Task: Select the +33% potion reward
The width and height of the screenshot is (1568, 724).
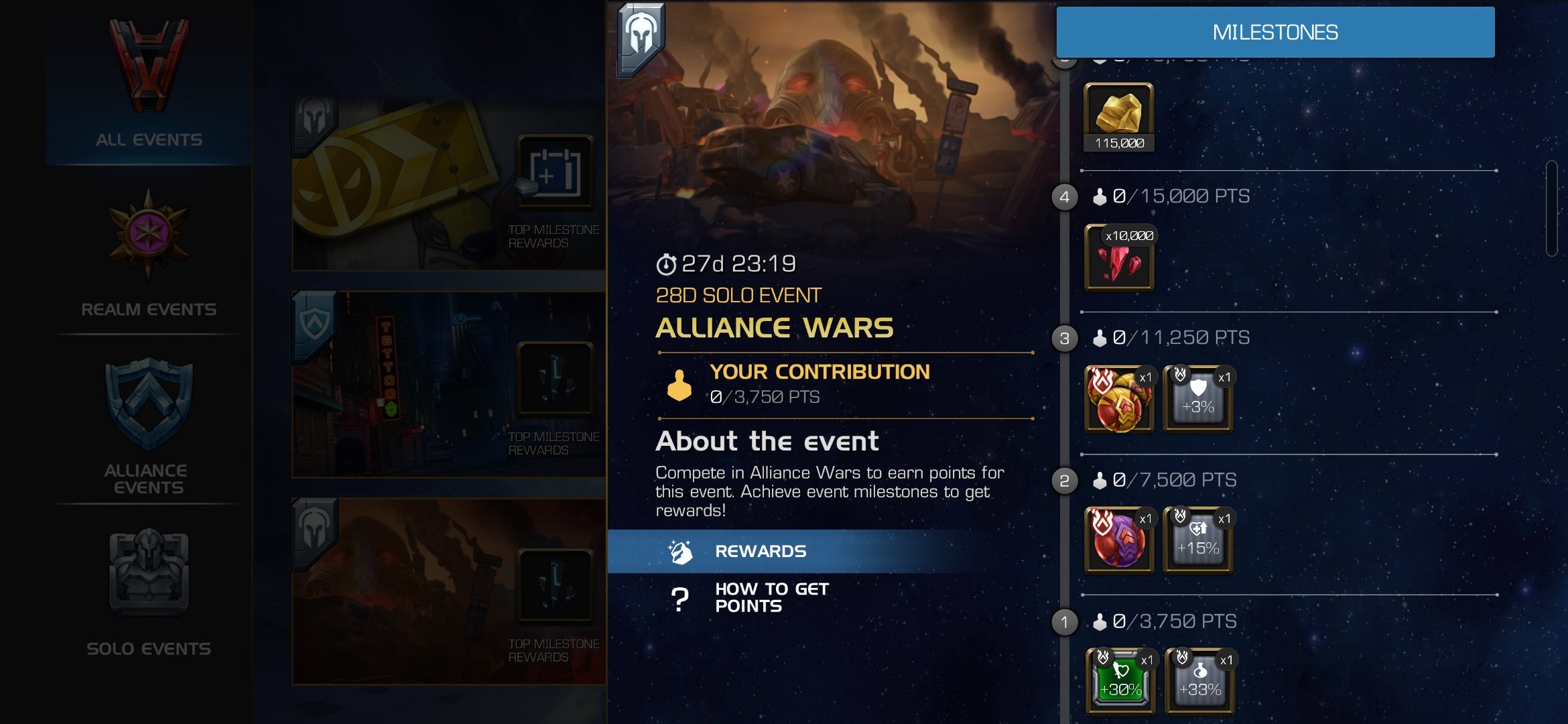Action: coord(1199,682)
